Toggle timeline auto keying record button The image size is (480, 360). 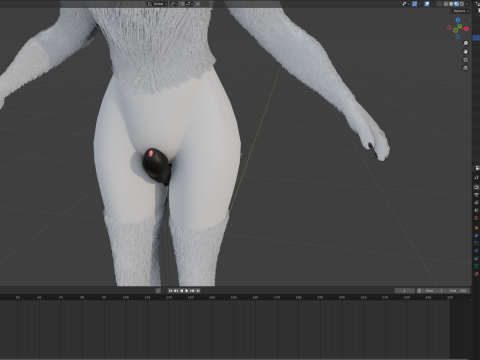[x=158, y=291]
